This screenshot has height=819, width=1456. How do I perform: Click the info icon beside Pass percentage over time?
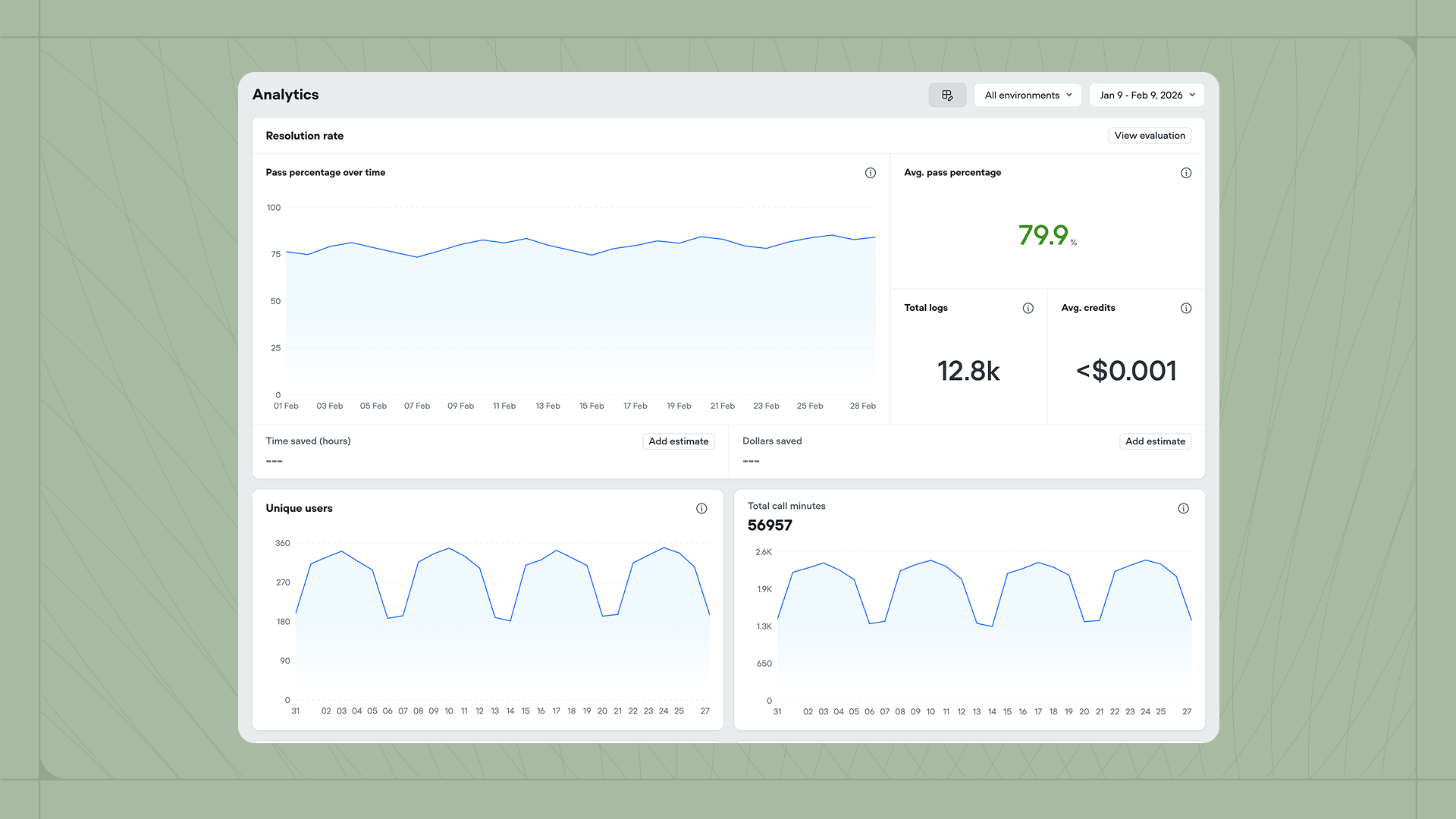(870, 173)
